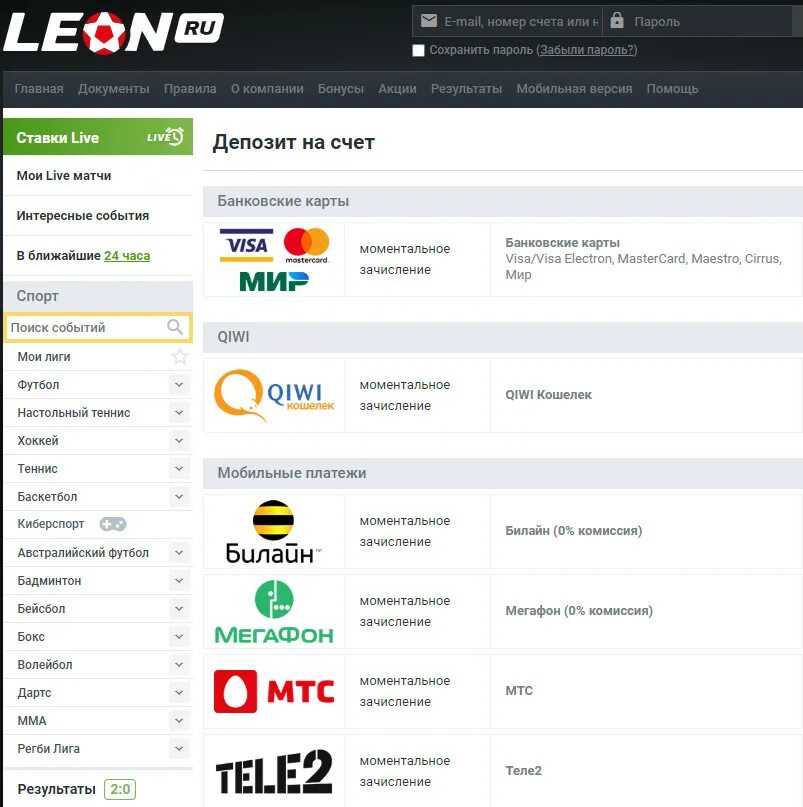Open Интересные события

coord(83,215)
